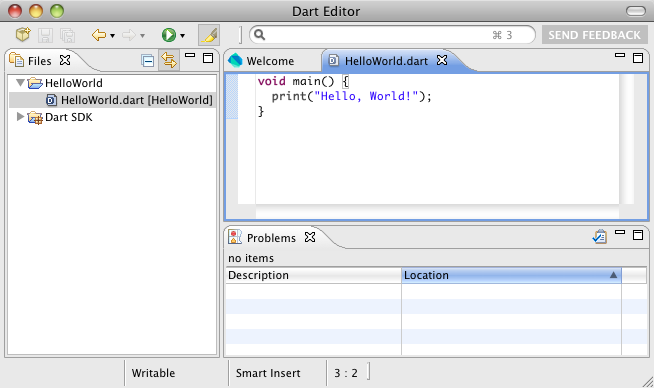Click the "Hello, World!" string literal

coord(366,96)
